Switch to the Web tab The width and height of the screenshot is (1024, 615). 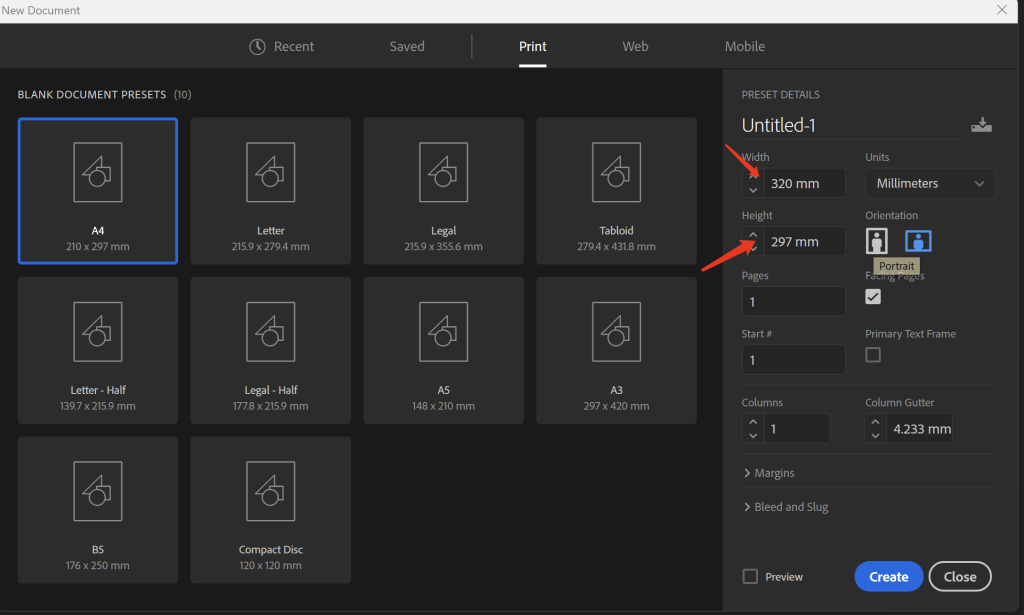(x=635, y=46)
